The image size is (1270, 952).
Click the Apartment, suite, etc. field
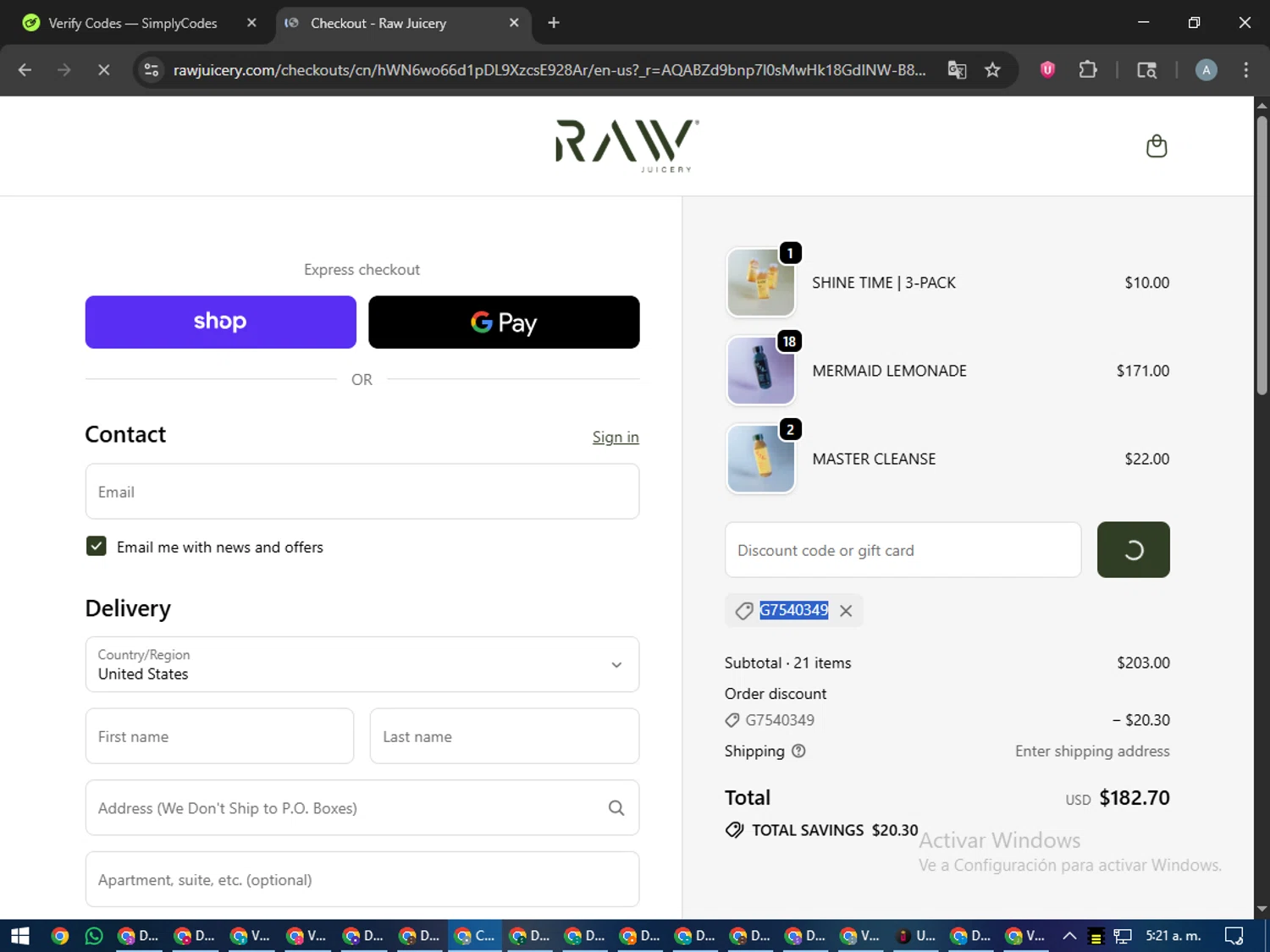pyautogui.click(x=362, y=879)
